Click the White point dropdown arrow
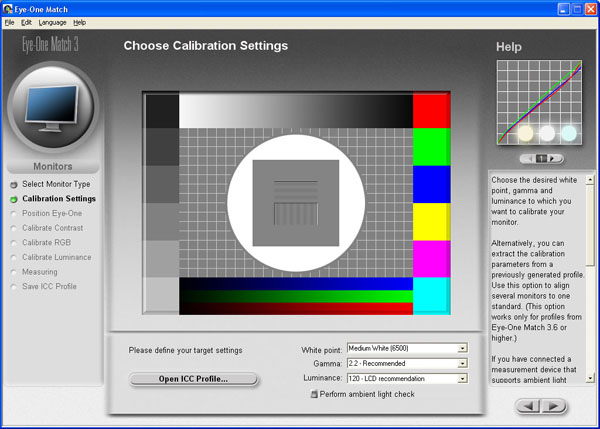 coord(462,348)
